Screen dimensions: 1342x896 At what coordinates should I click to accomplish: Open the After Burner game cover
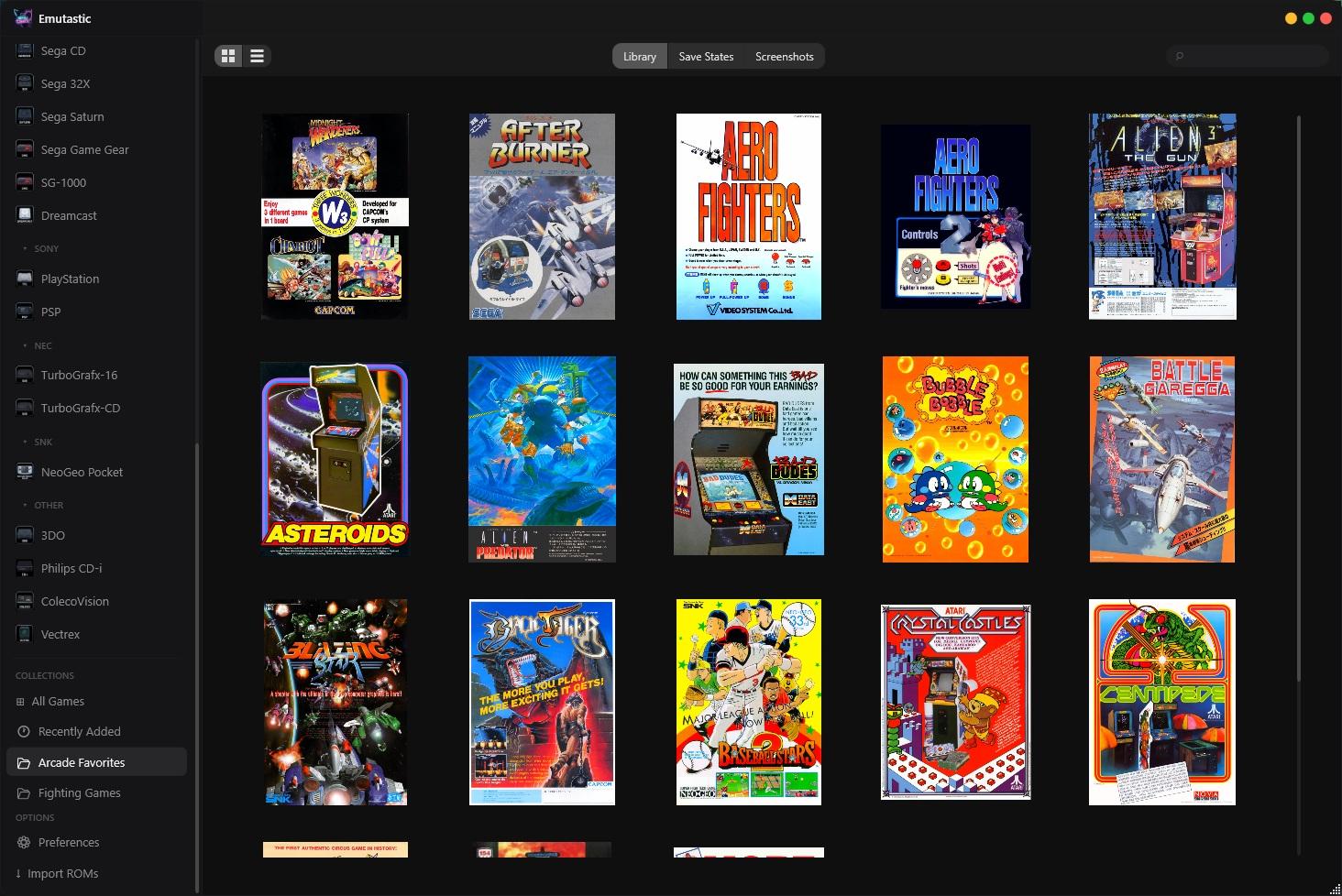point(542,216)
